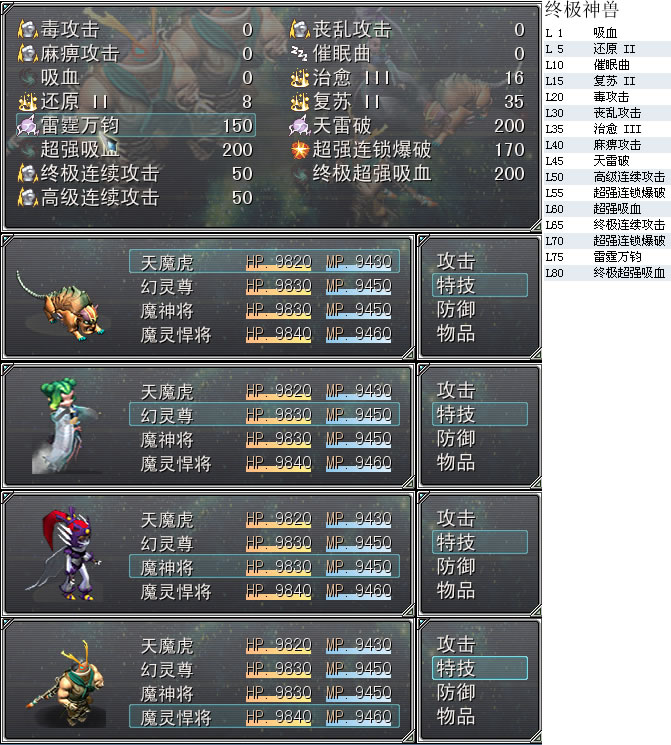
Task: Click the fist icon beside 终极连续攻击
Action: [28, 173]
